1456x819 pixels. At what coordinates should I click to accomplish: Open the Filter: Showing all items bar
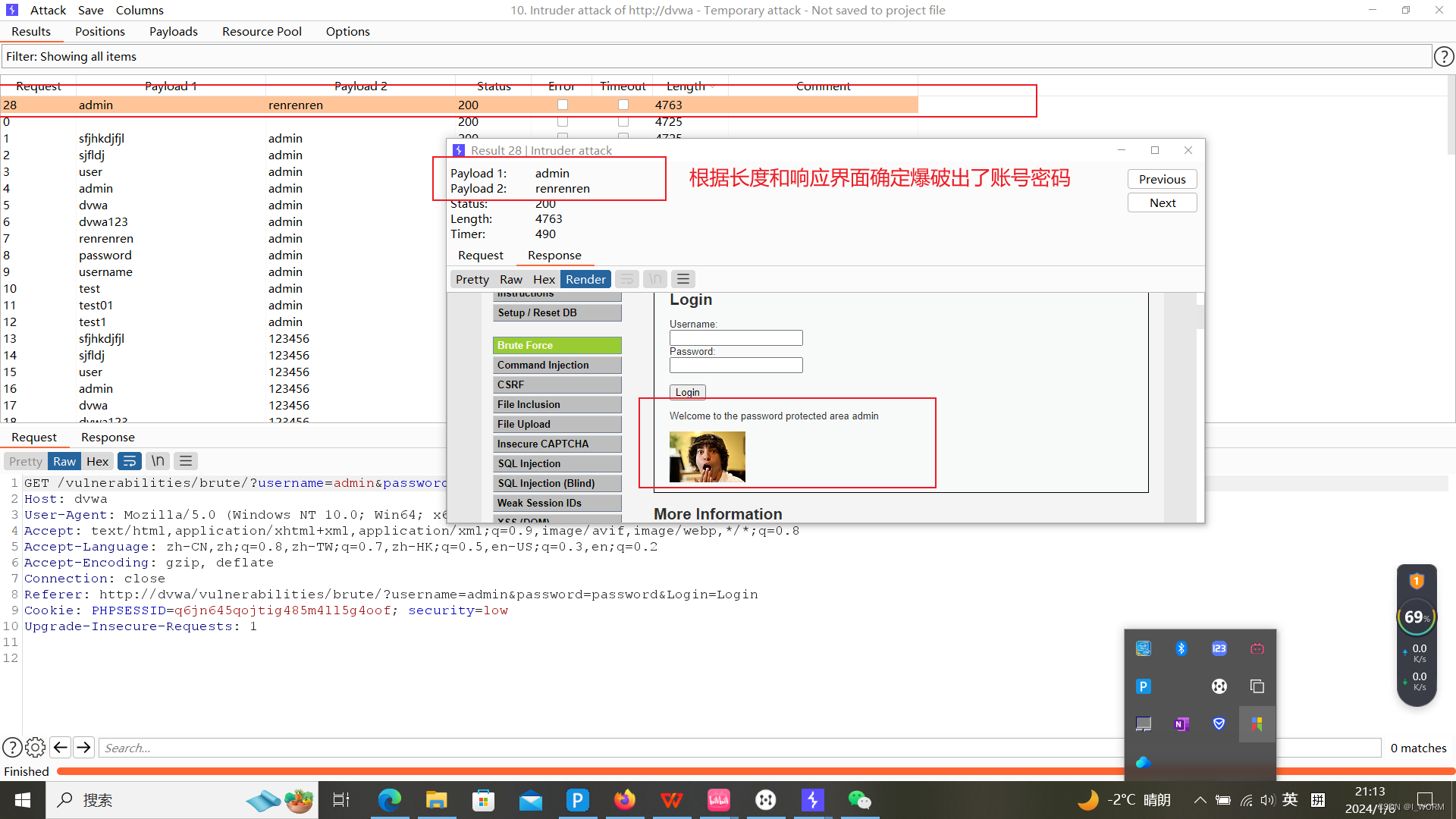[x=716, y=57]
